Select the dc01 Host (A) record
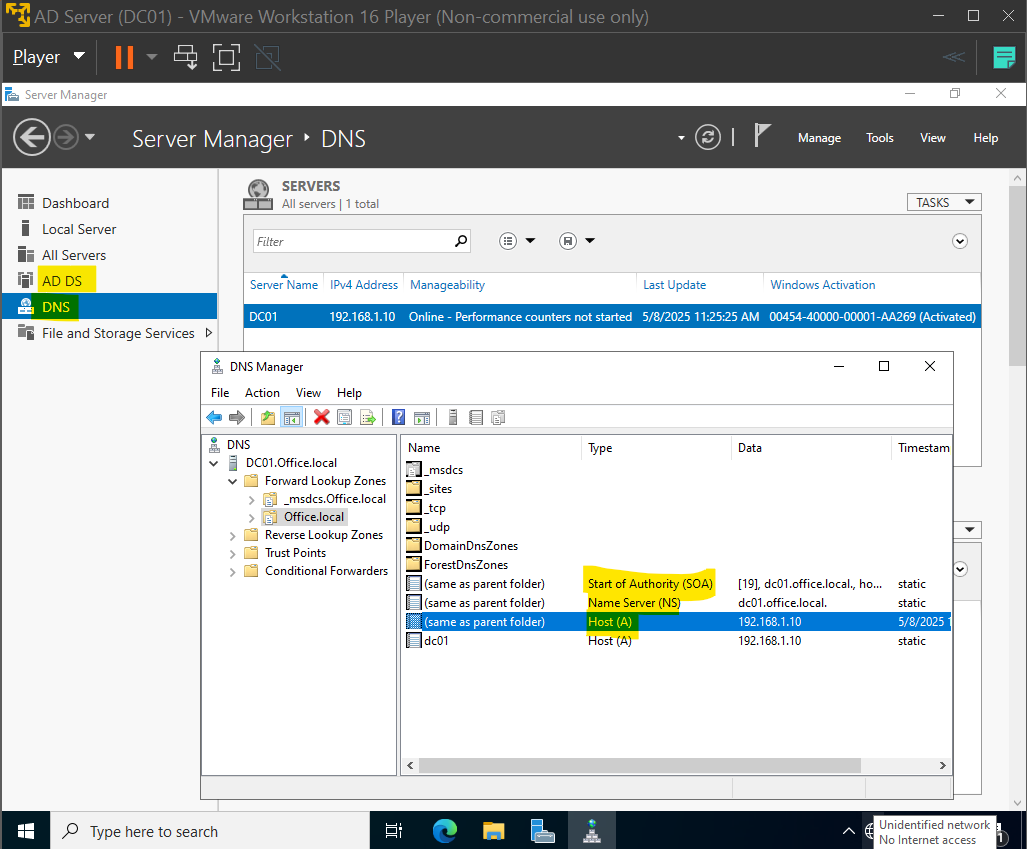1027x849 pixels. 677,641
